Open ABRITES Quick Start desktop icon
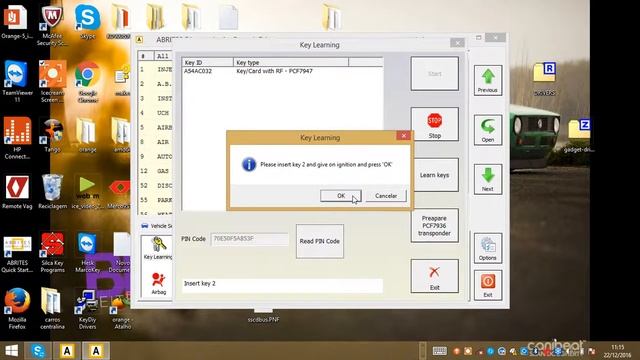The image size is (640, 360). pyautogui.click(x=17, y=253)
